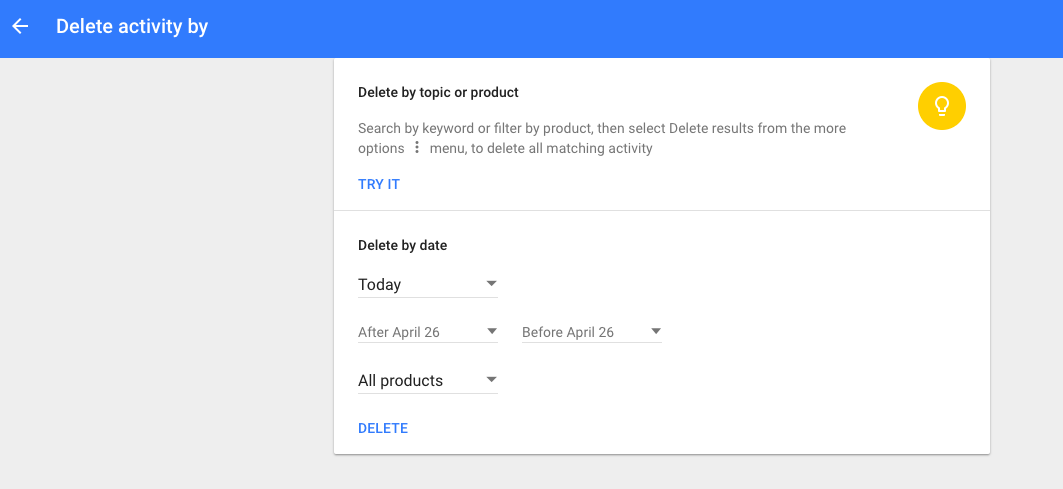Click the three-dot more options icon
Image resolution: width=1063 pixels, height=489 pixels.
[417, 147]
